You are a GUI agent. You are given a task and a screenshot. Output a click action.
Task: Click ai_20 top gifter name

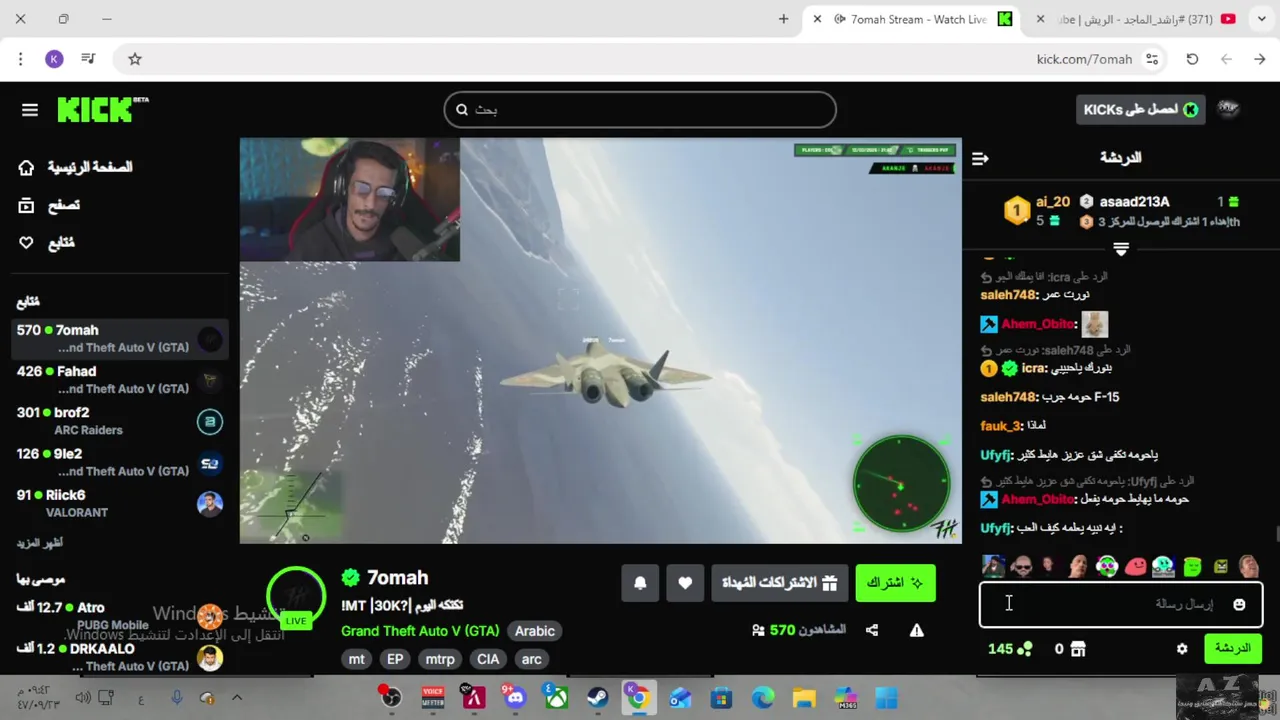coord(1053,201)
